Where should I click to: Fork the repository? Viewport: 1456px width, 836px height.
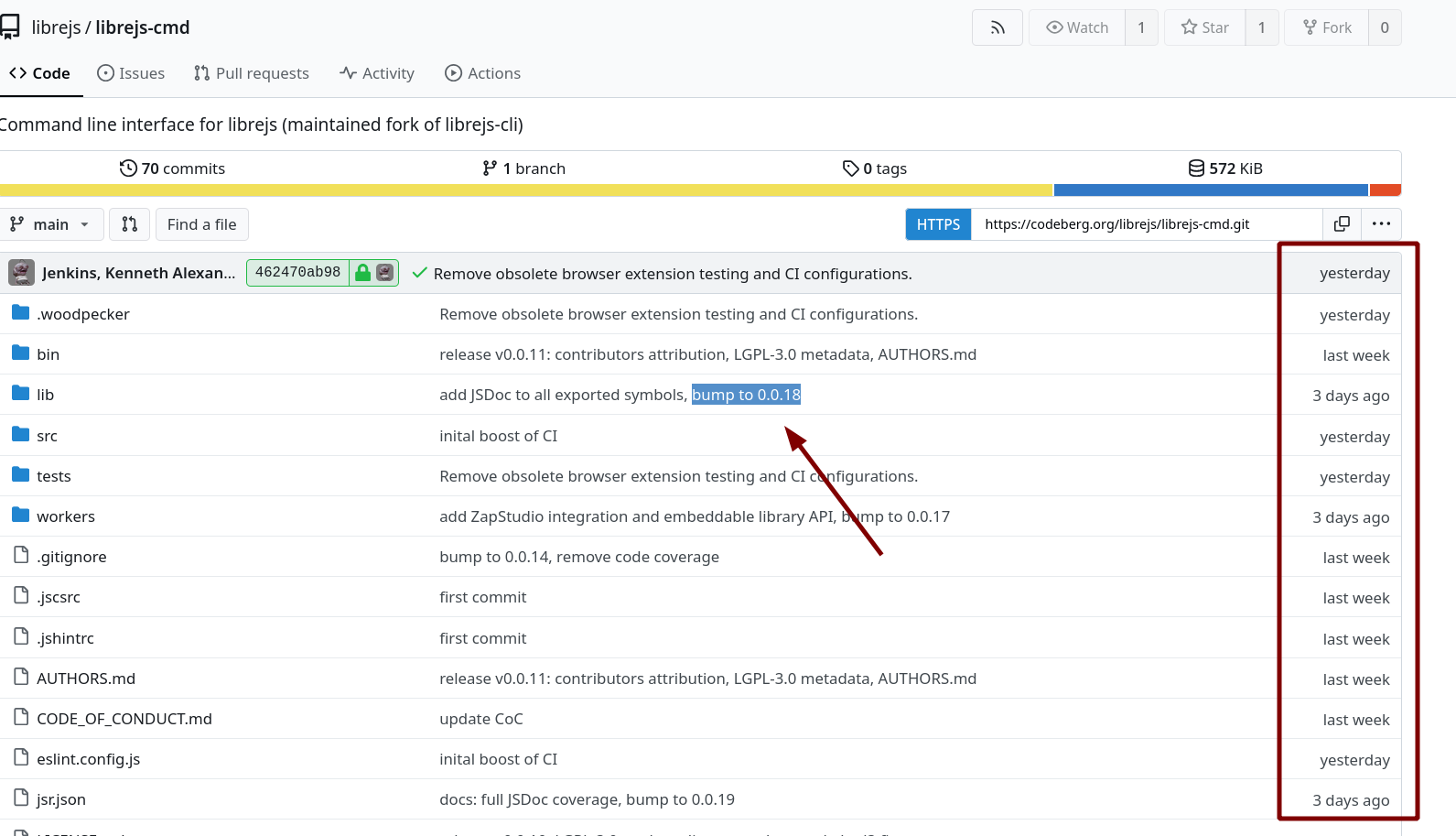[1327, 27]
